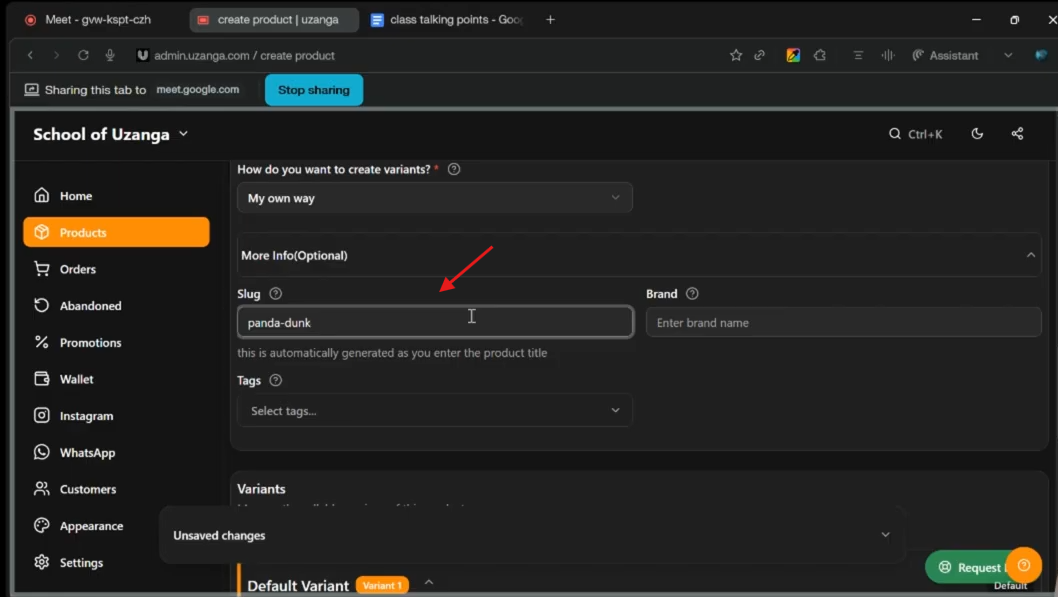Screen dimensions: 1058x597
Task: Open the Select tags dropdown
Action: click(435, 410)
